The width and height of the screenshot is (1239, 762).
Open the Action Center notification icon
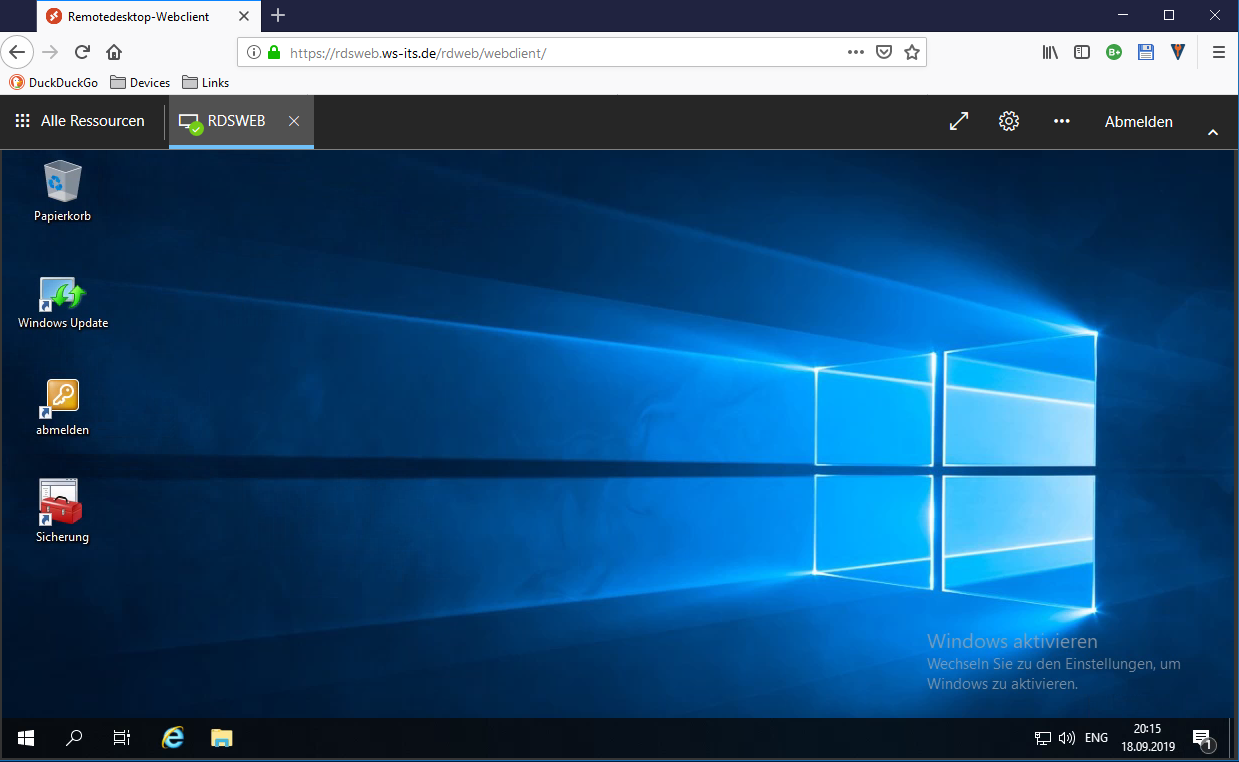(1203, 739)
